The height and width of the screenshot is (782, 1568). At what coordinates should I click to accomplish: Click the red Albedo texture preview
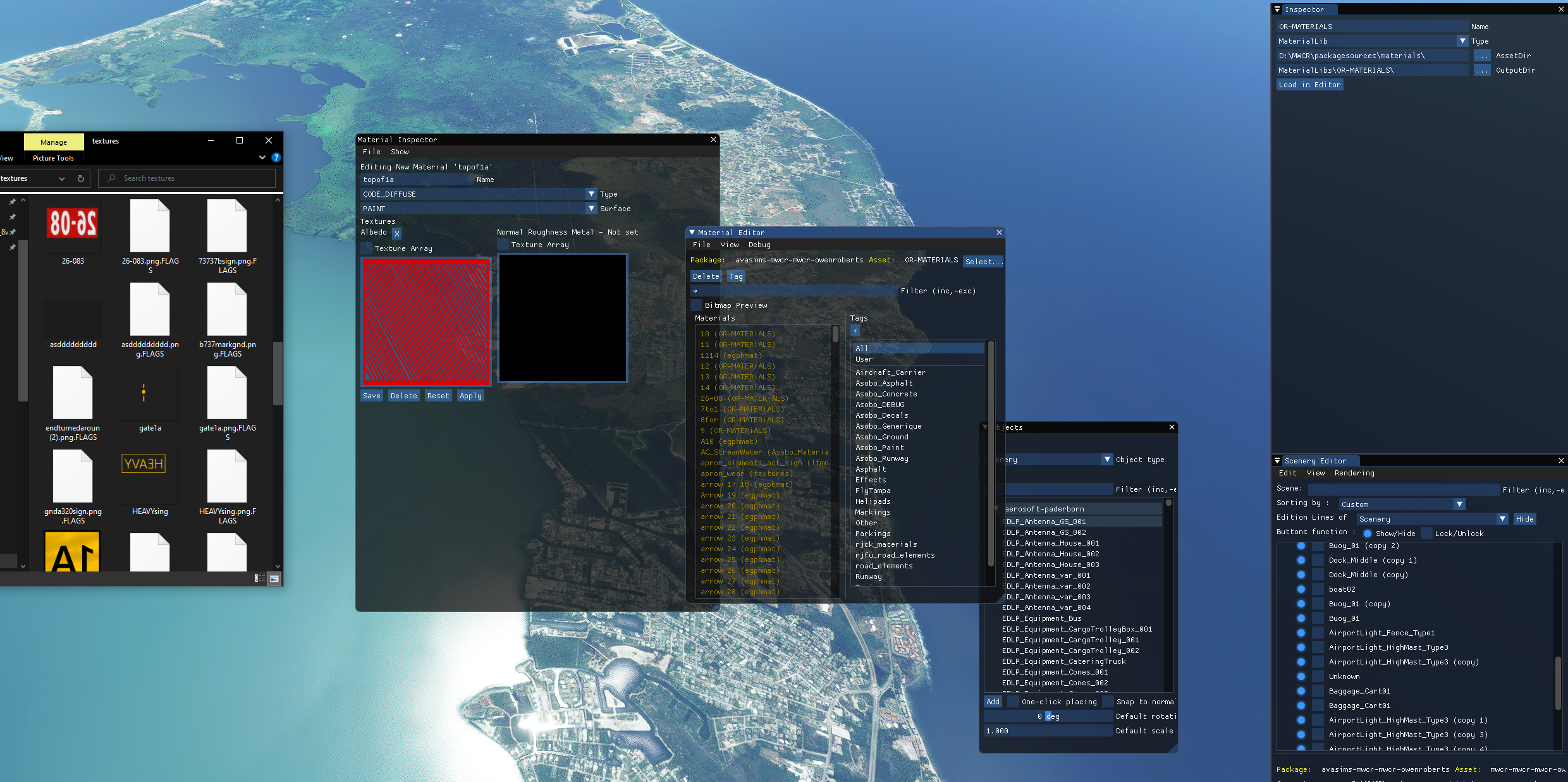click(x=426, y=321)
